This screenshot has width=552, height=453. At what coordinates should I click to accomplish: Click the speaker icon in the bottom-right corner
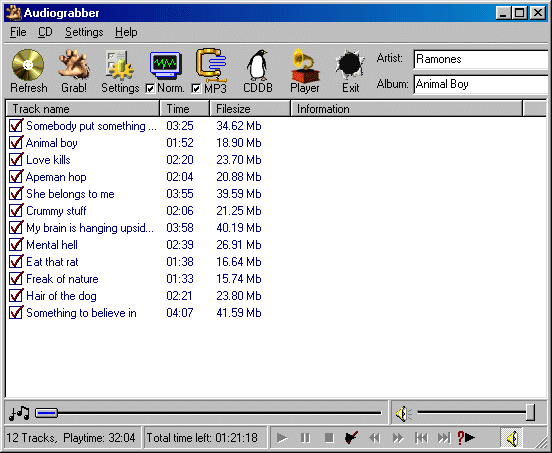point(512,438)
